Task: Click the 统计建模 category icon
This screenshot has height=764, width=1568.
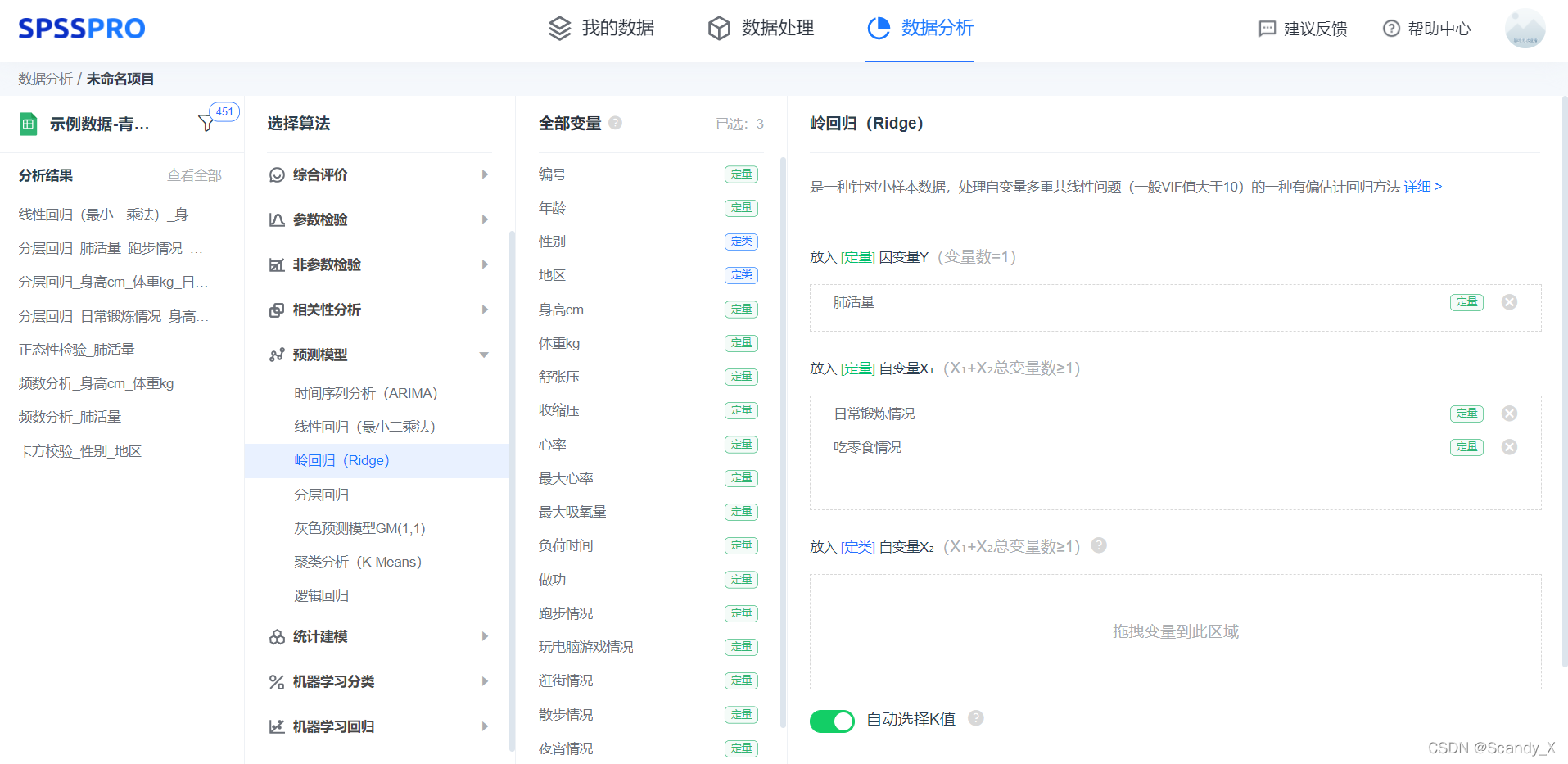Action: pyautogui.click(x=277, y=636)
